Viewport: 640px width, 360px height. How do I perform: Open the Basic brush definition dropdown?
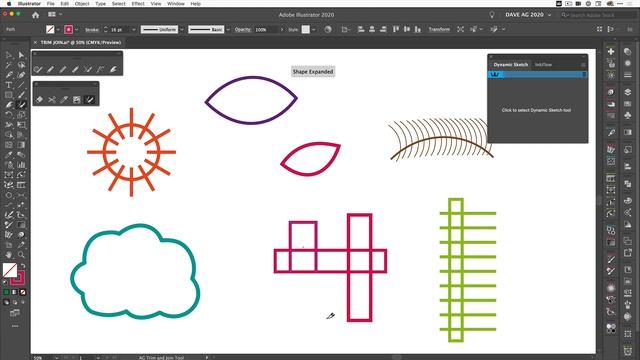point(228,30)
